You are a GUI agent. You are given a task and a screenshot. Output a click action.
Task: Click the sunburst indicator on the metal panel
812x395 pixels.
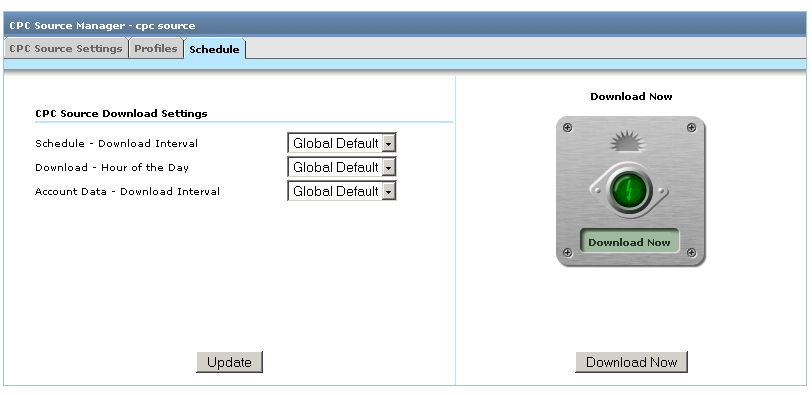click(628, 141)
